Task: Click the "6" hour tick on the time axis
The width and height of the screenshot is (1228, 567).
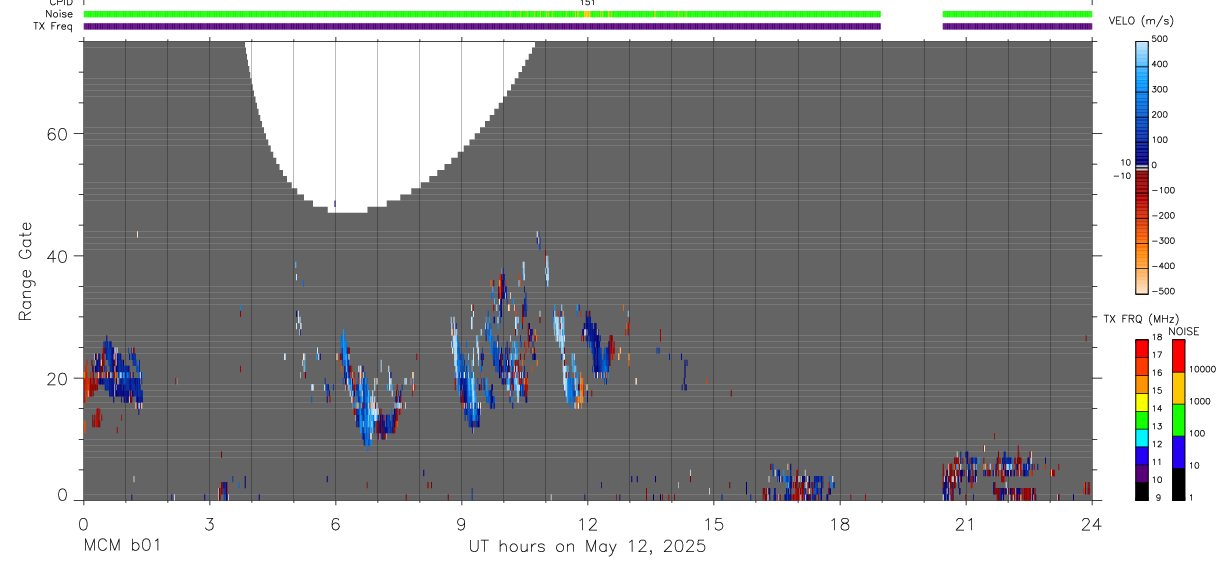Action: click(335, 523)
